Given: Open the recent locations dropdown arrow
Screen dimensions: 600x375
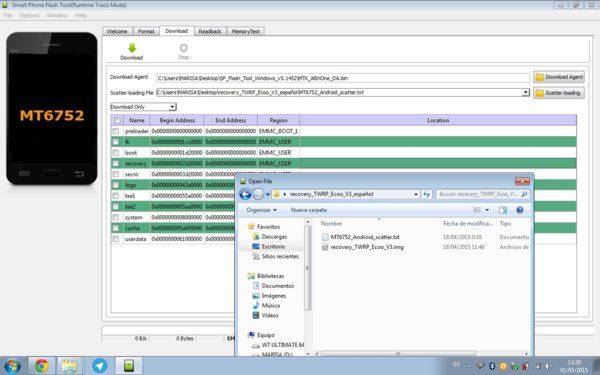Looking at the screenshot, I should click(267, 194).
